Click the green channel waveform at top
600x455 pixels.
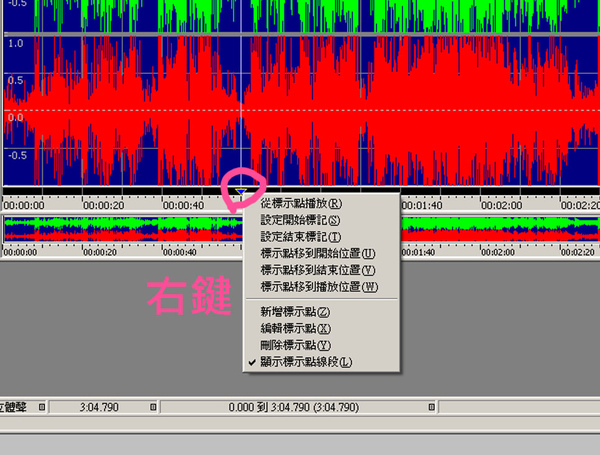(x=302, y=16)
